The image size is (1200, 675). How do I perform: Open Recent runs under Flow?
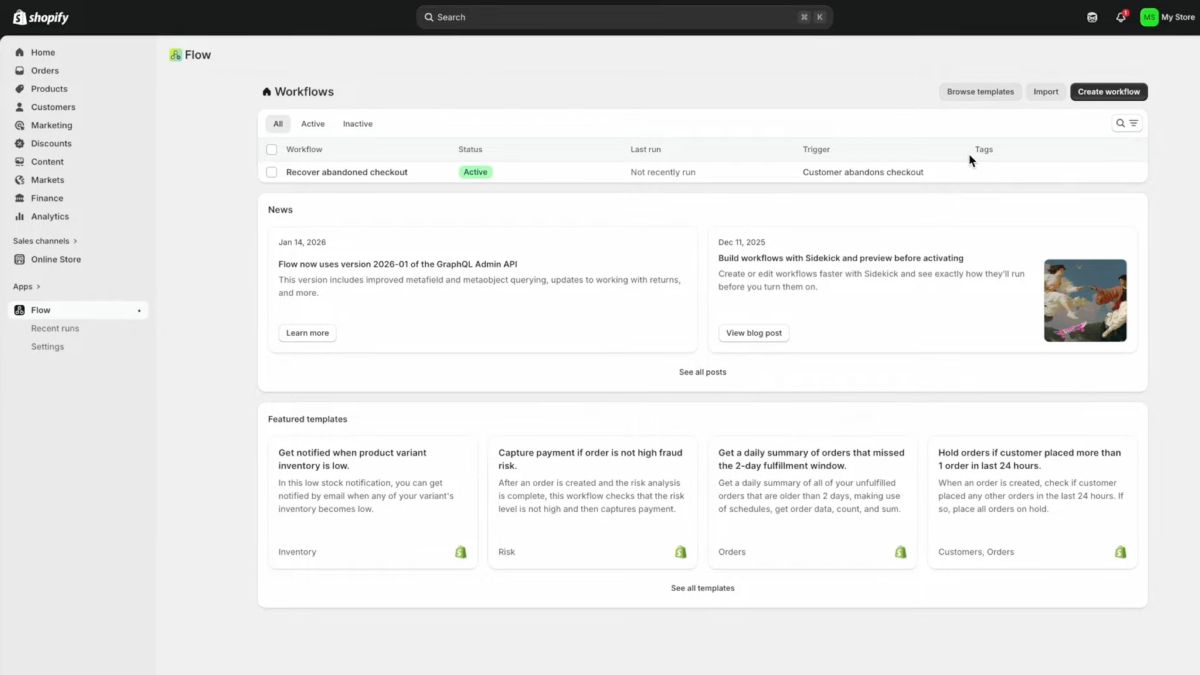55,328
